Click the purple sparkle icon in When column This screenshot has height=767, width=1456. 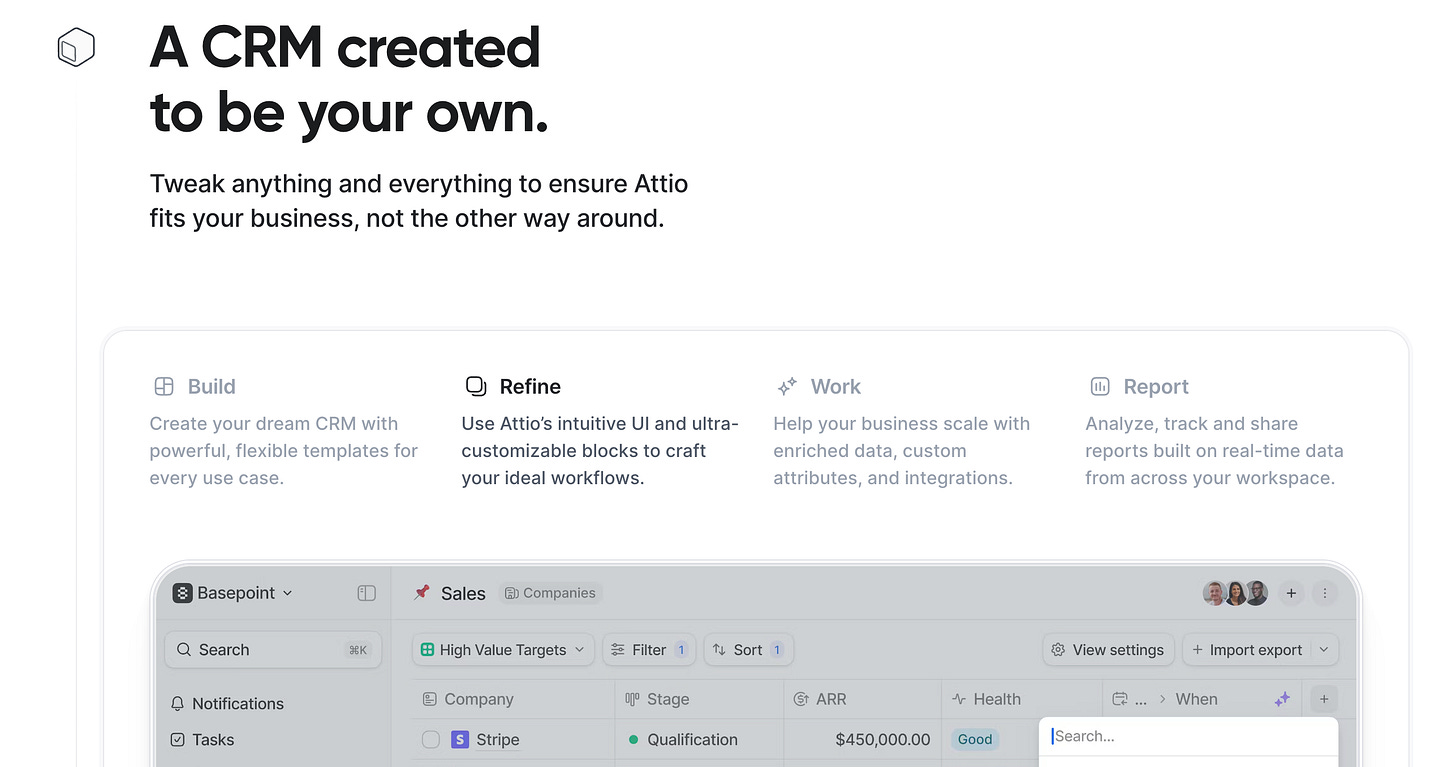(1282, 700)
